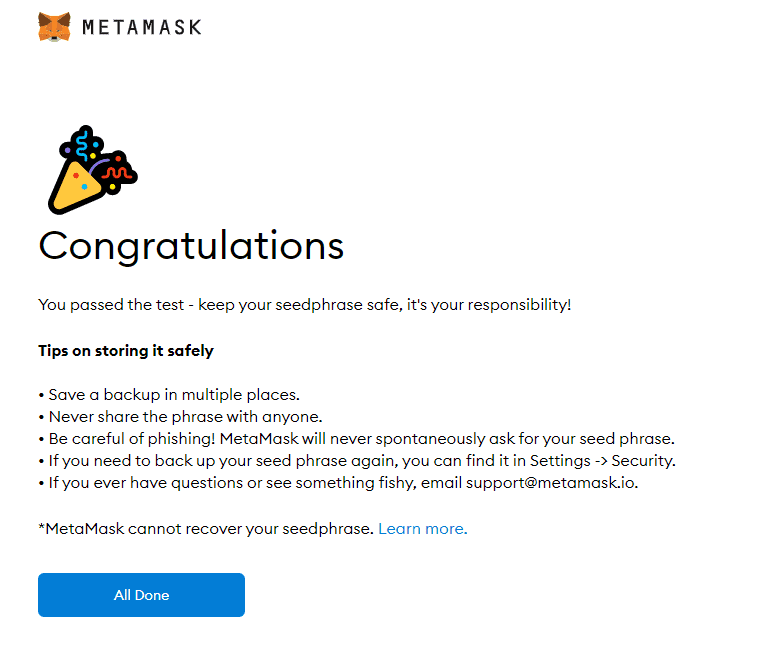
Task: Click '*MetaMask cannot recover your seedphrase' text
Action: (205, 529)
